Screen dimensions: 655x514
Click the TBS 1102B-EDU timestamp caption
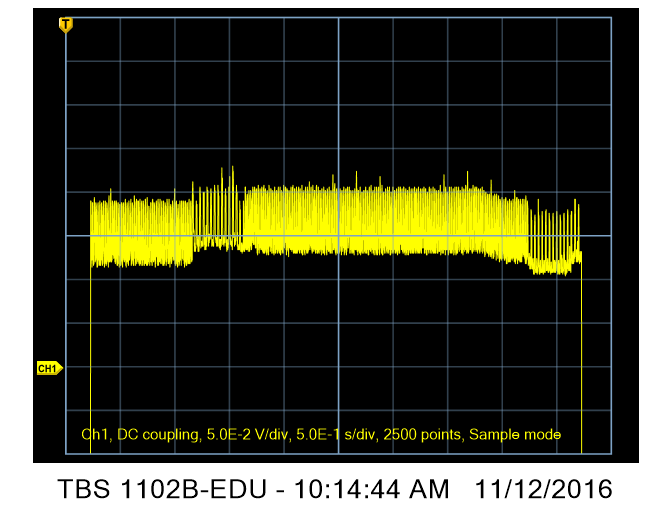pyautogui.click(x=335, y=489)
